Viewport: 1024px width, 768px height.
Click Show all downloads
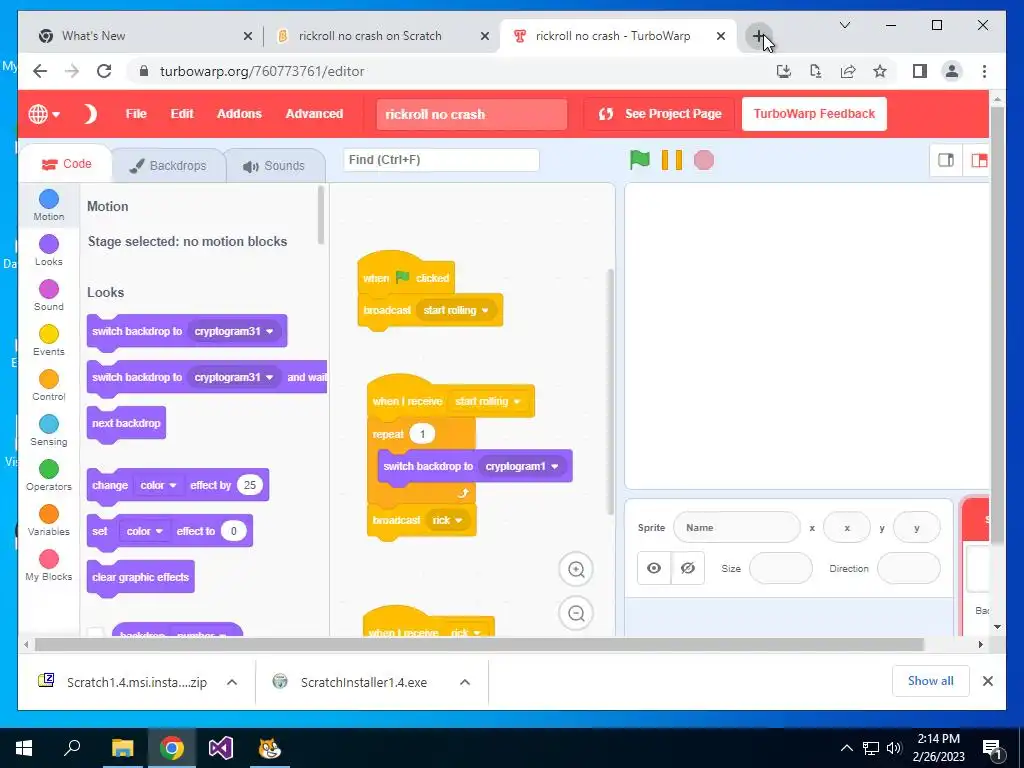[x=930, y=681]
